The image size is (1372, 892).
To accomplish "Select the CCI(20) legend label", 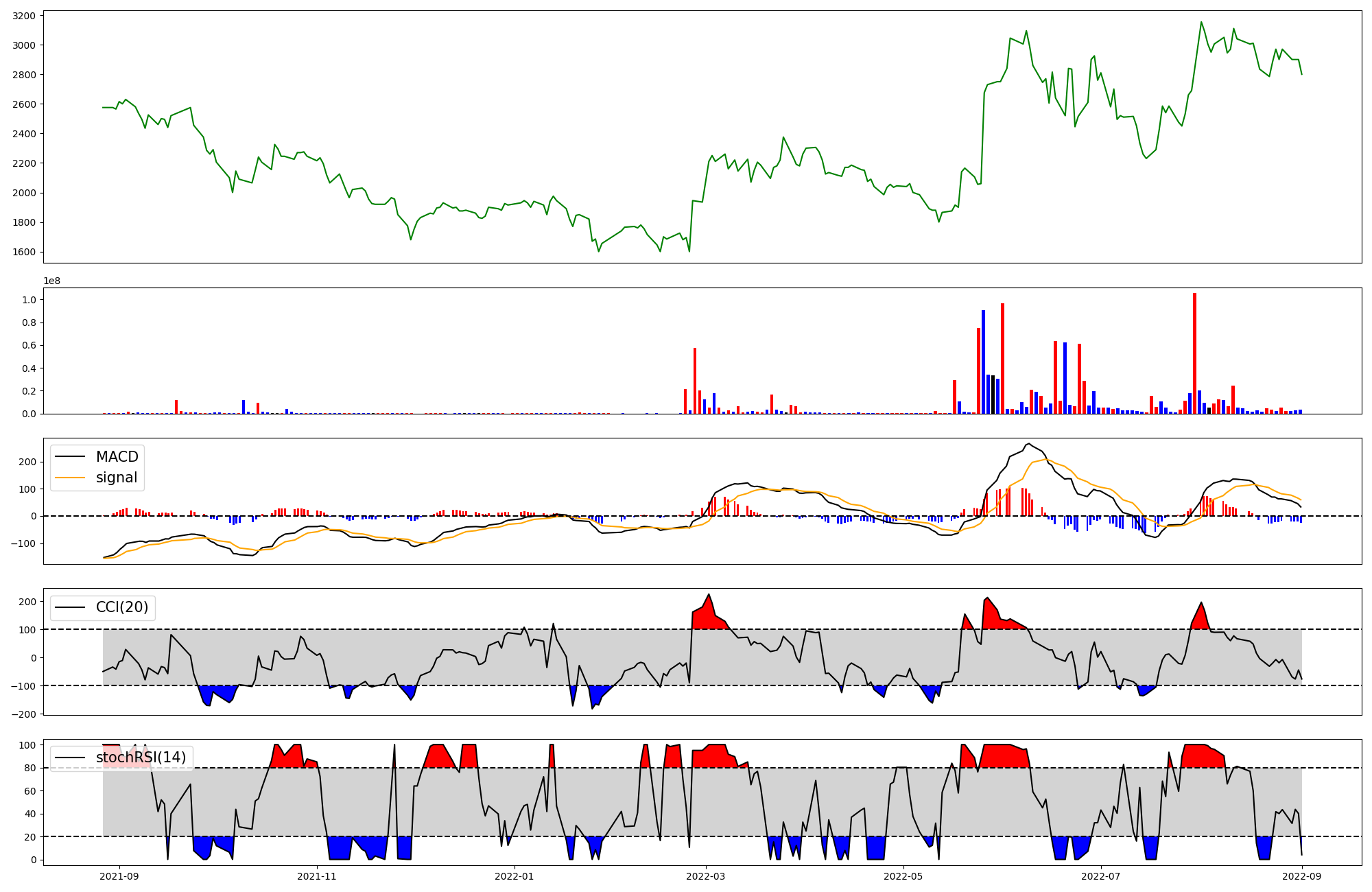I will coord(122,607).
